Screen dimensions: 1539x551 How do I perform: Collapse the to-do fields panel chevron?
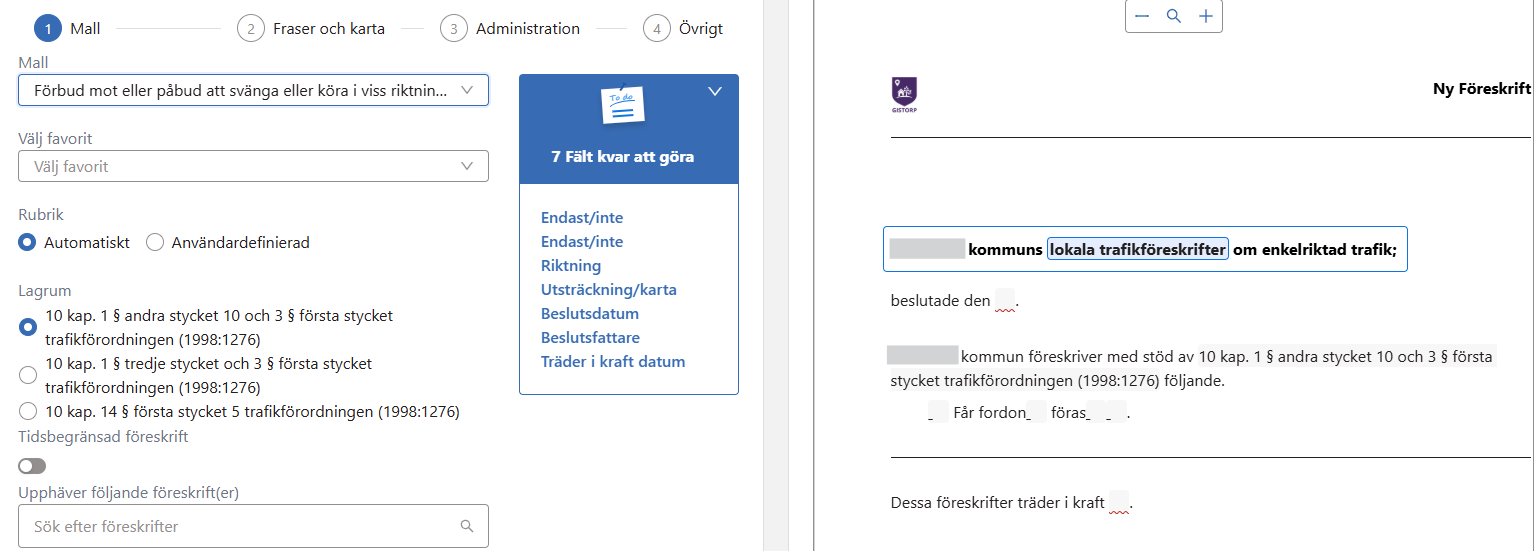(x=714, y=91)
